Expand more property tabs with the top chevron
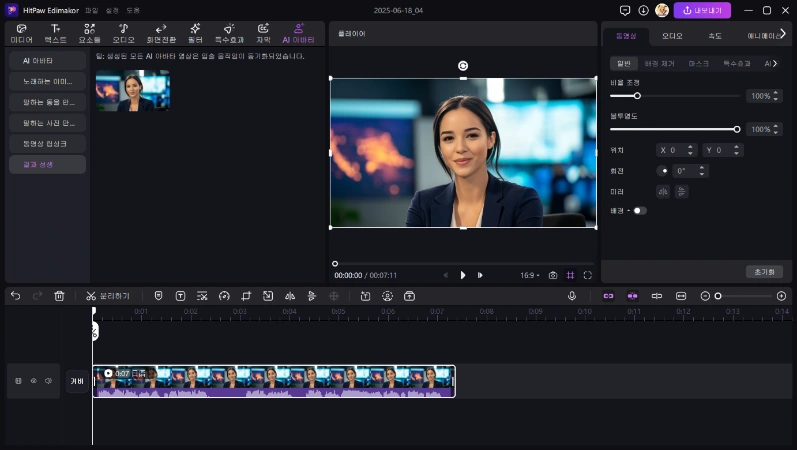797x450 pixels. click(783, 34)
